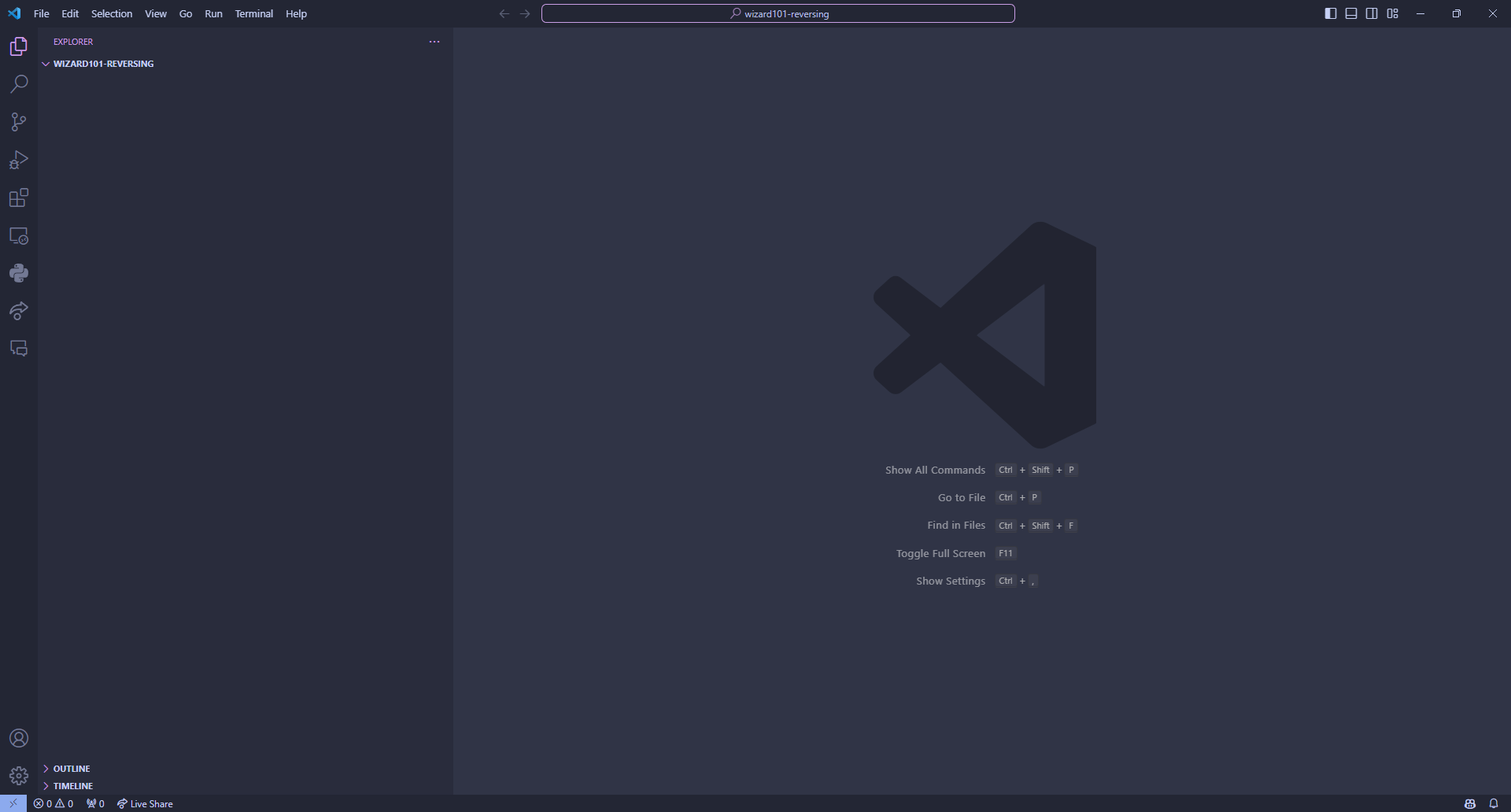Go forward with the right arrow

(525, 13)
